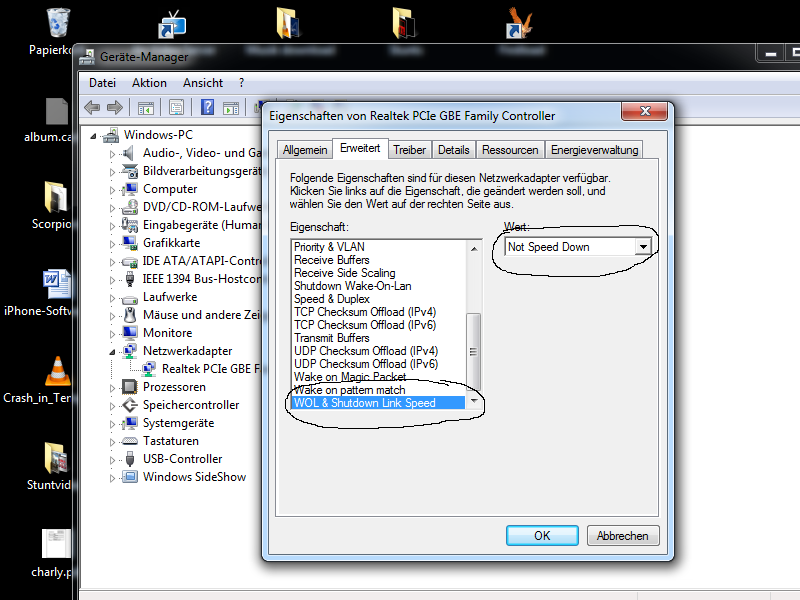The width and height of the screenshot is (800, 600).
Task: Select TCP Checksum Offload (IPv6) property
Action: (x=379, y=325)
